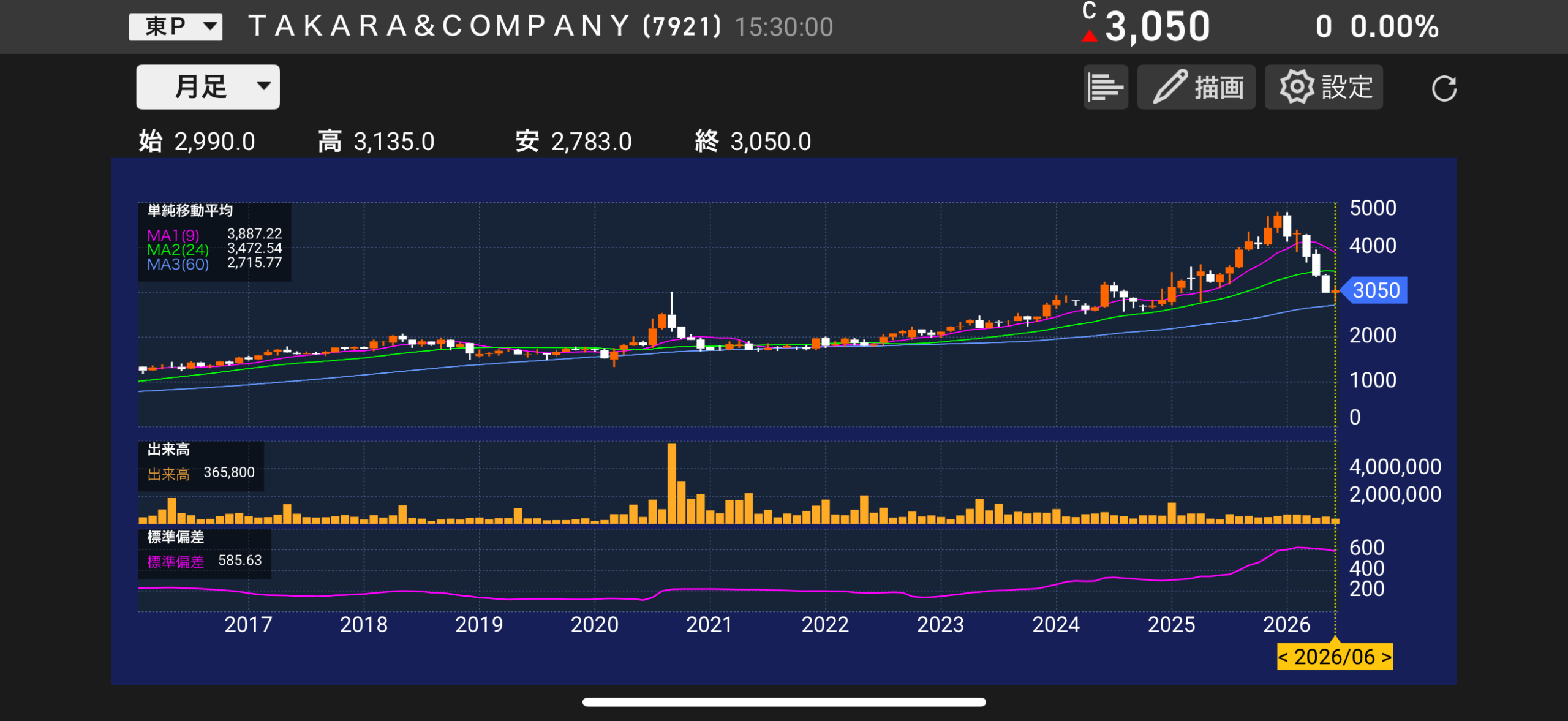Click the 4,000,000 volume axis label
This screenshot has height=721, width=1568.
click(x=1395, y=467)
